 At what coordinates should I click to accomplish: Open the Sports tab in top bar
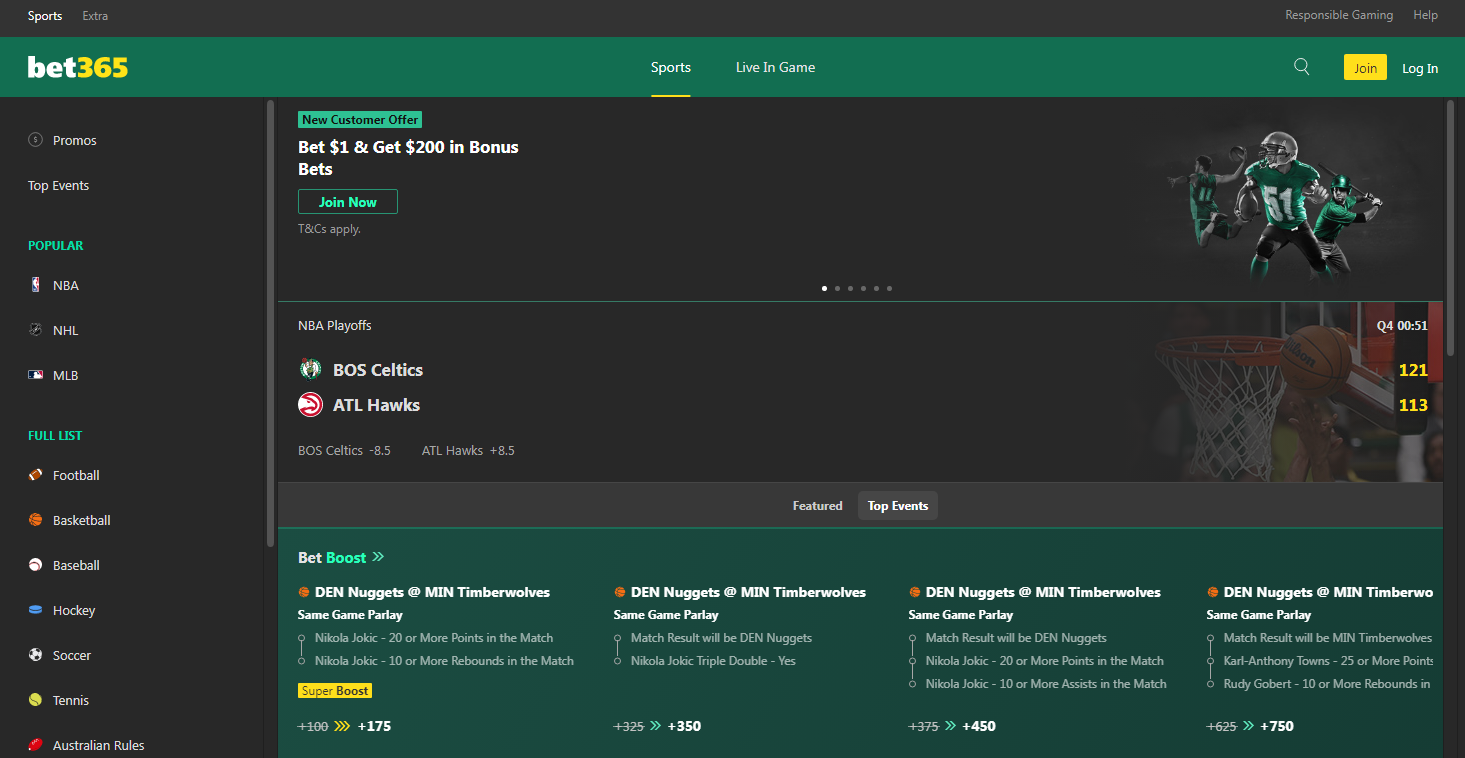[45, 16]
